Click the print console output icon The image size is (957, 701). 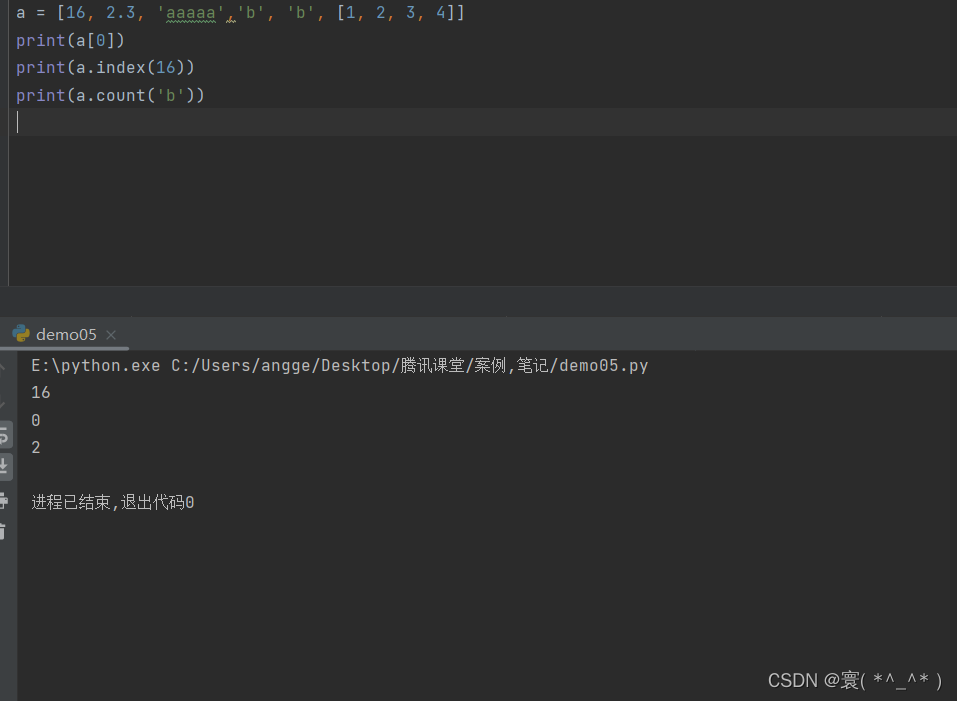click(5, 499)
